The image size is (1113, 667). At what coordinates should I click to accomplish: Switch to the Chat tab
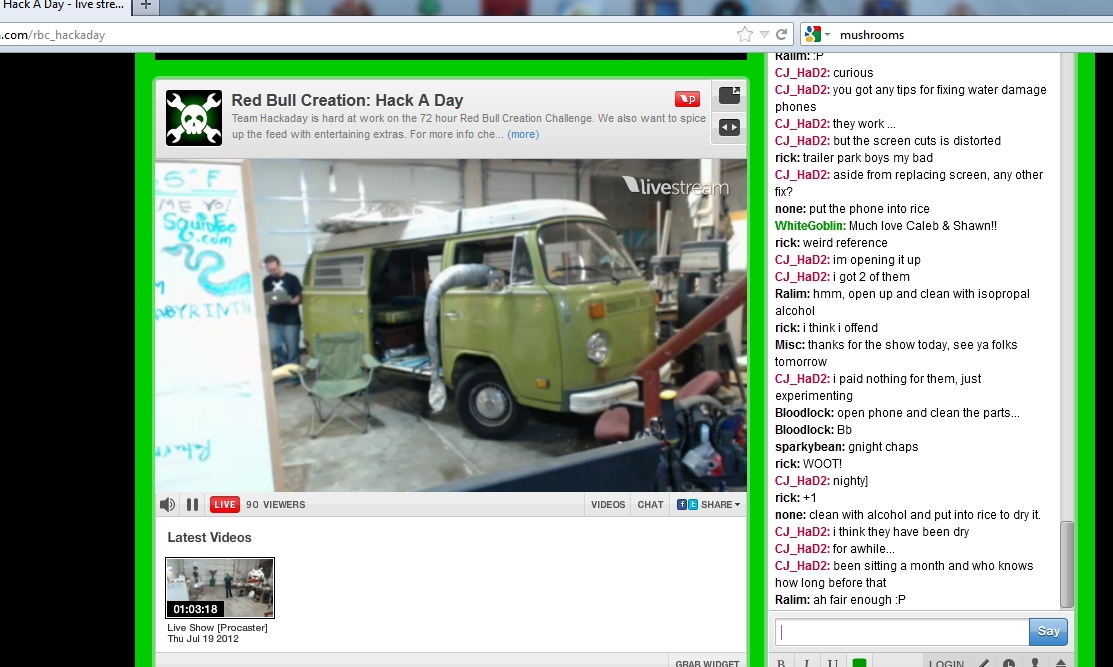coord(650,505)
